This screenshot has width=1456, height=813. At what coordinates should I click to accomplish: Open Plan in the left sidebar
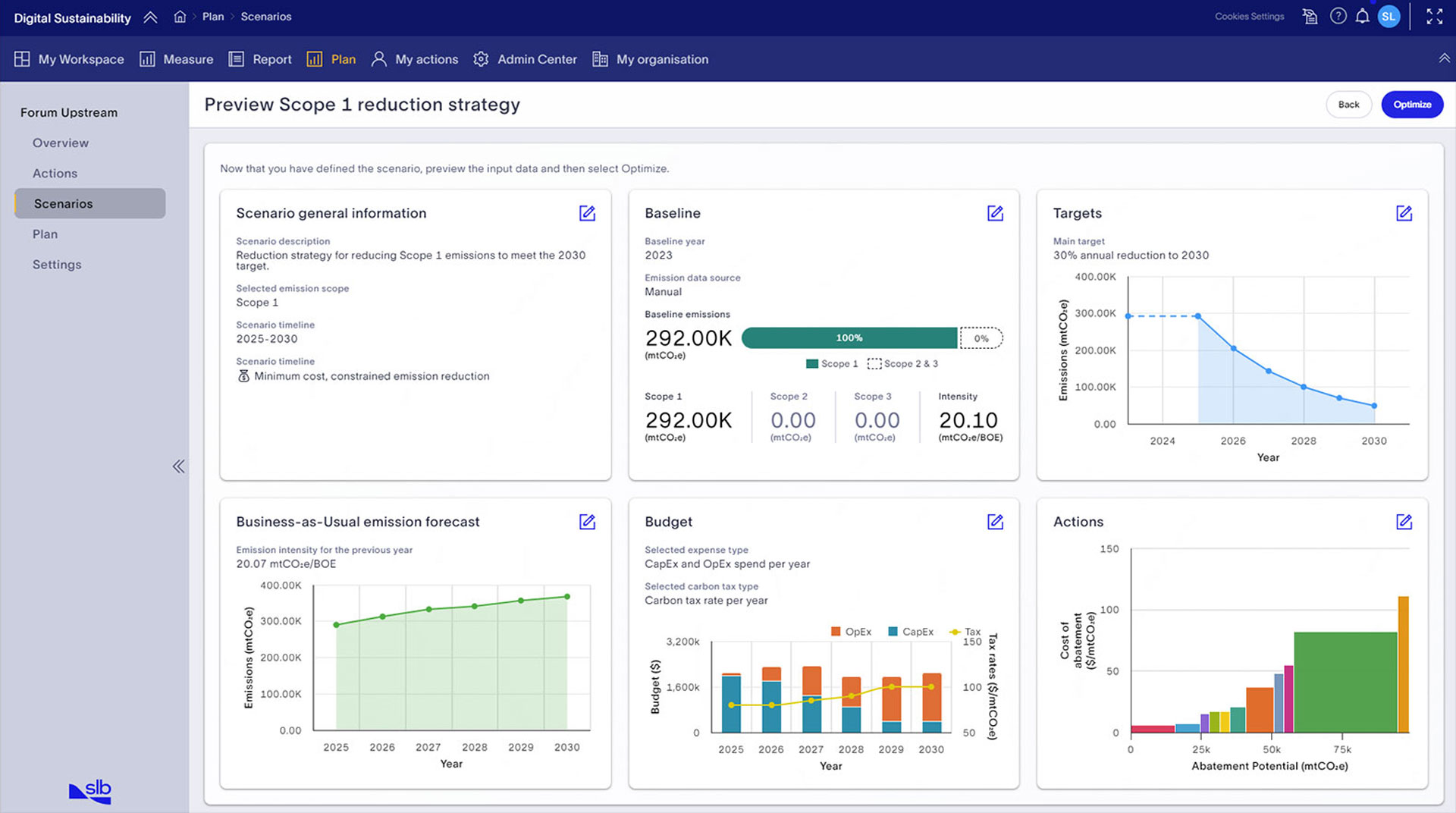(45, 234)
